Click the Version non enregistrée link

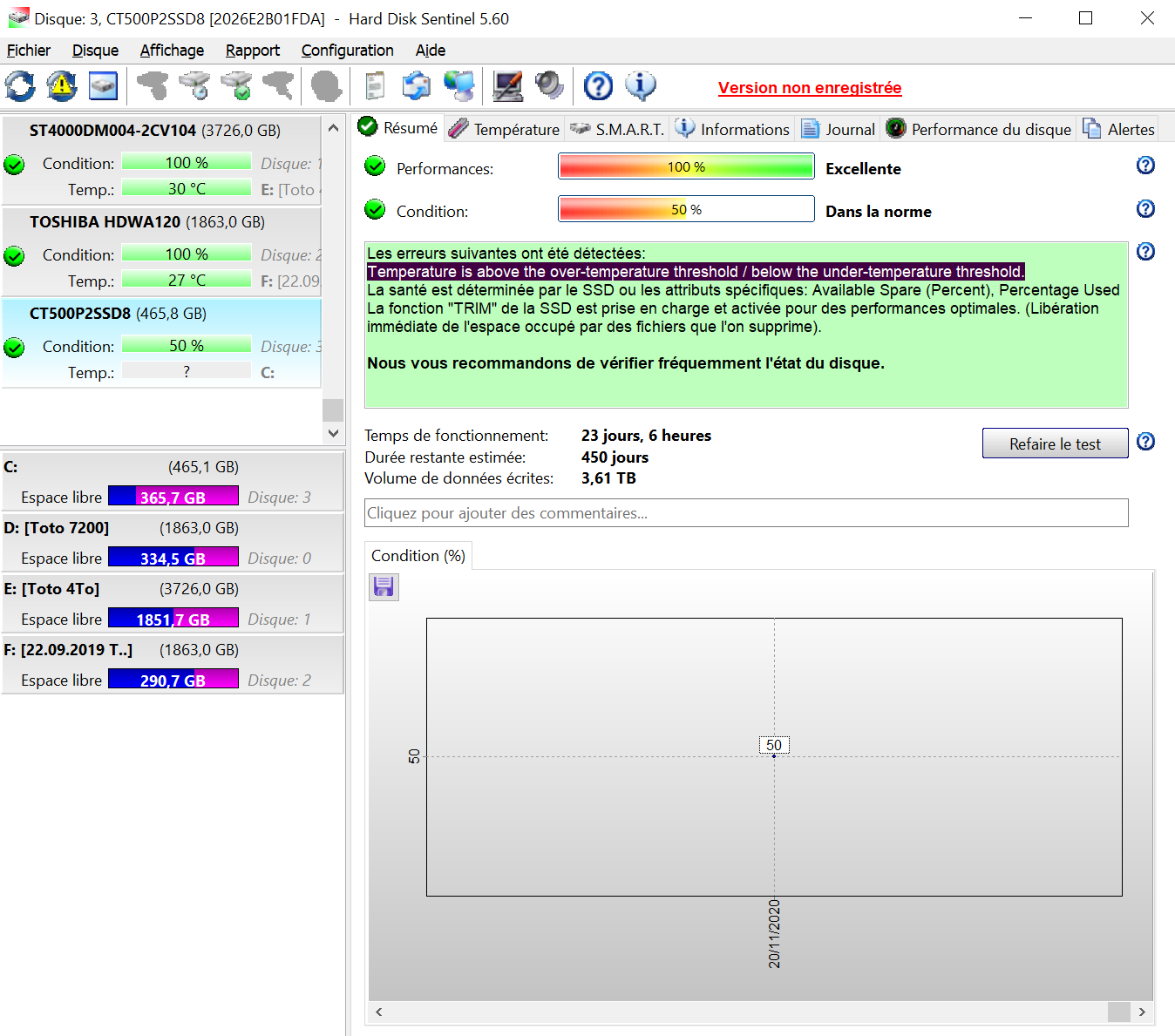click(809, 88)
